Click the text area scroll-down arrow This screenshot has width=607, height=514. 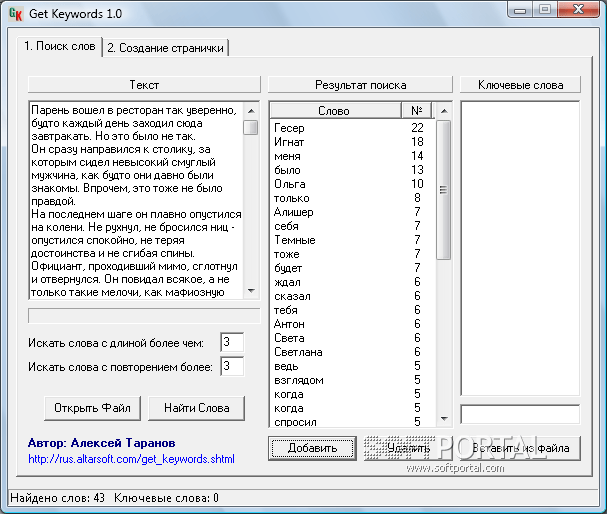point(251,292)
